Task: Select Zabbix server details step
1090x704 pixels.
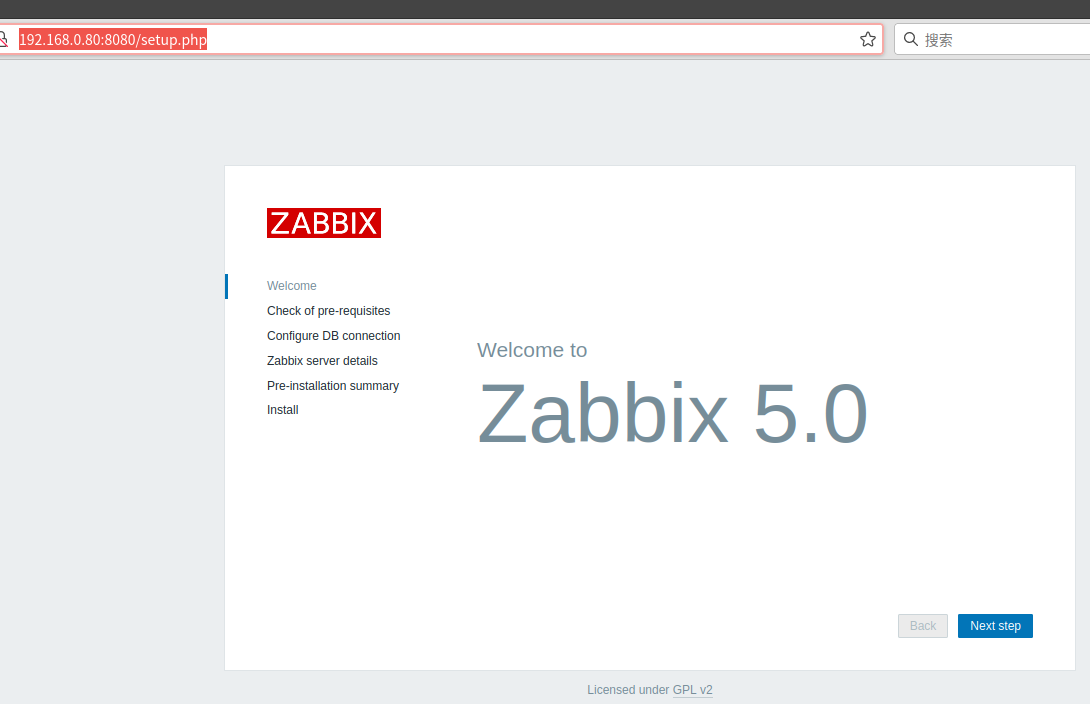Action: (322, 361)
